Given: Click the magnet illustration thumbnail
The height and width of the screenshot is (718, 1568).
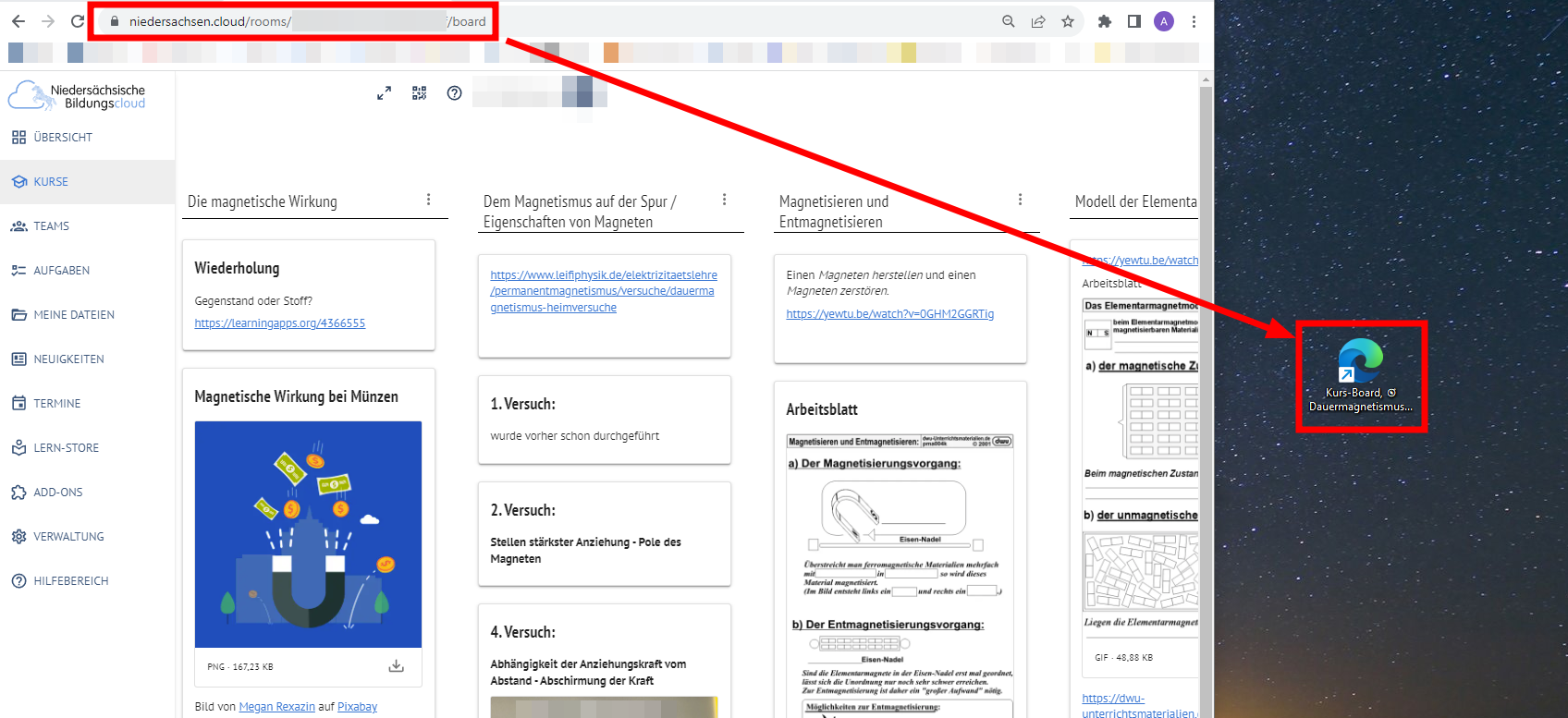Looking at the screenshot, I should [x=308, y=534].
